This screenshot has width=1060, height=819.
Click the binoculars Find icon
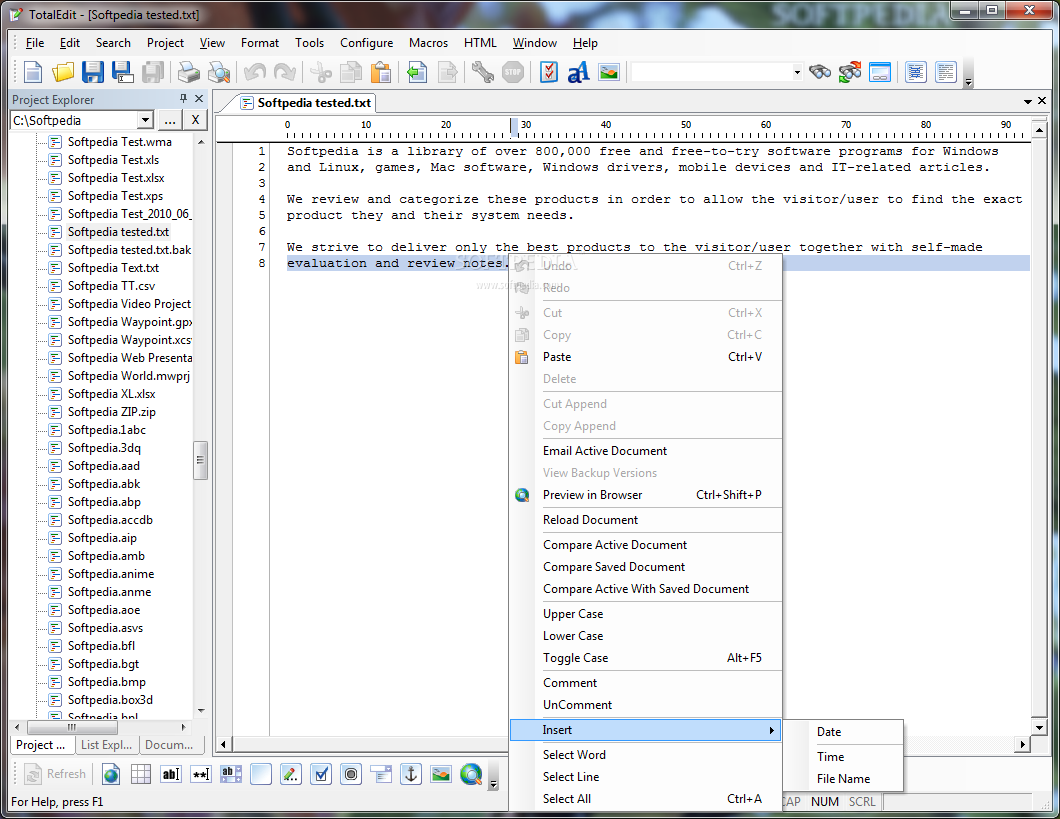tap(820, 72)
